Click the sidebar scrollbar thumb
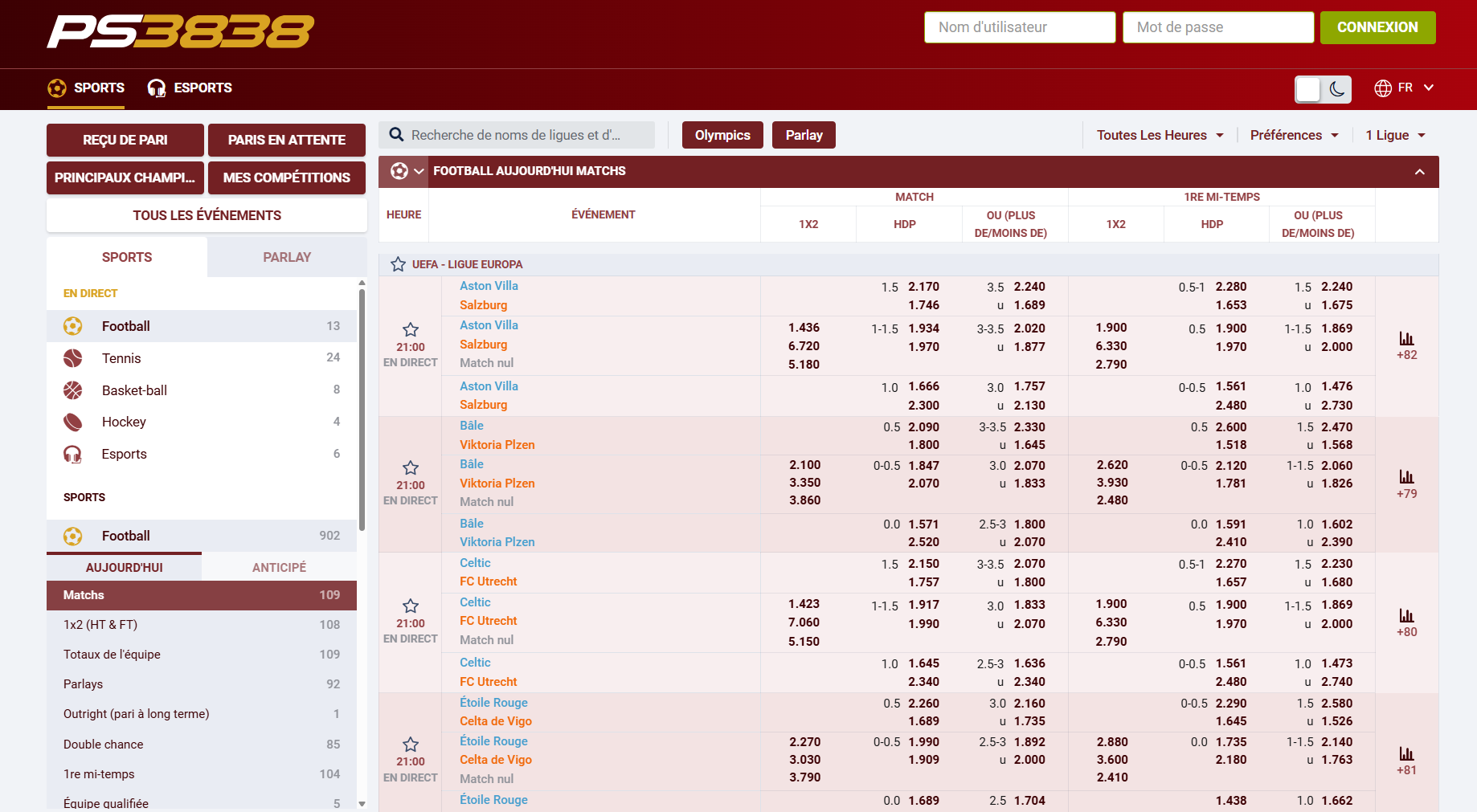This screenshot has width=1477, height=812. coord(362,410)
